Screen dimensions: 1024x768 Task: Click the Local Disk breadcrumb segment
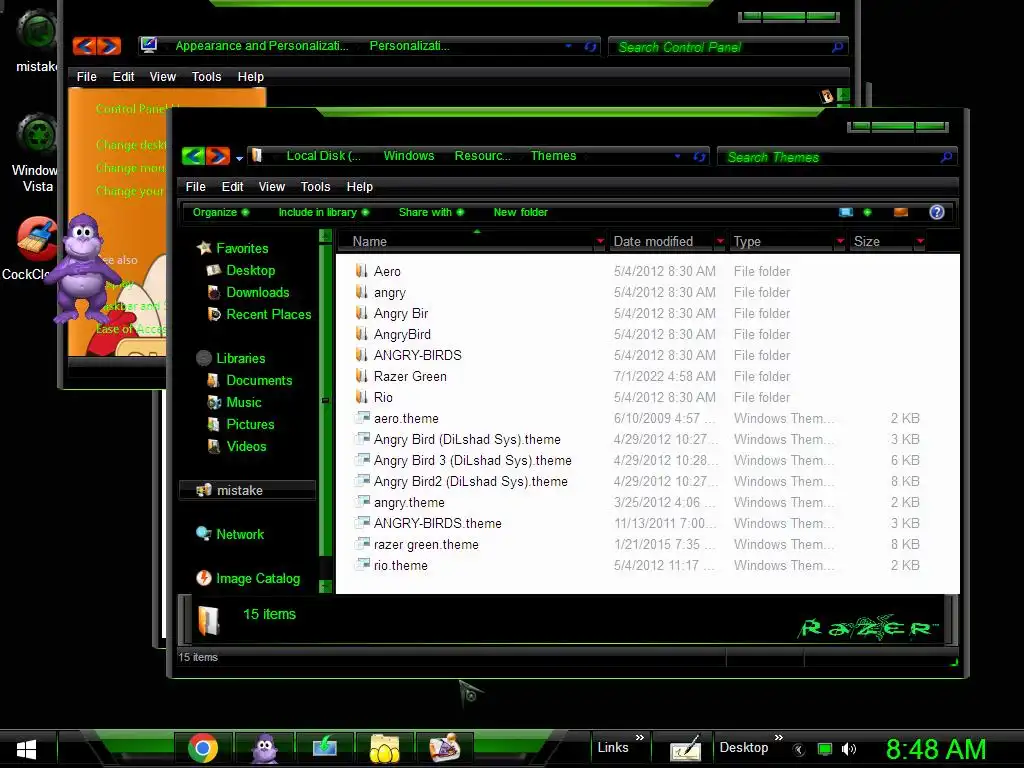point(323,155)
